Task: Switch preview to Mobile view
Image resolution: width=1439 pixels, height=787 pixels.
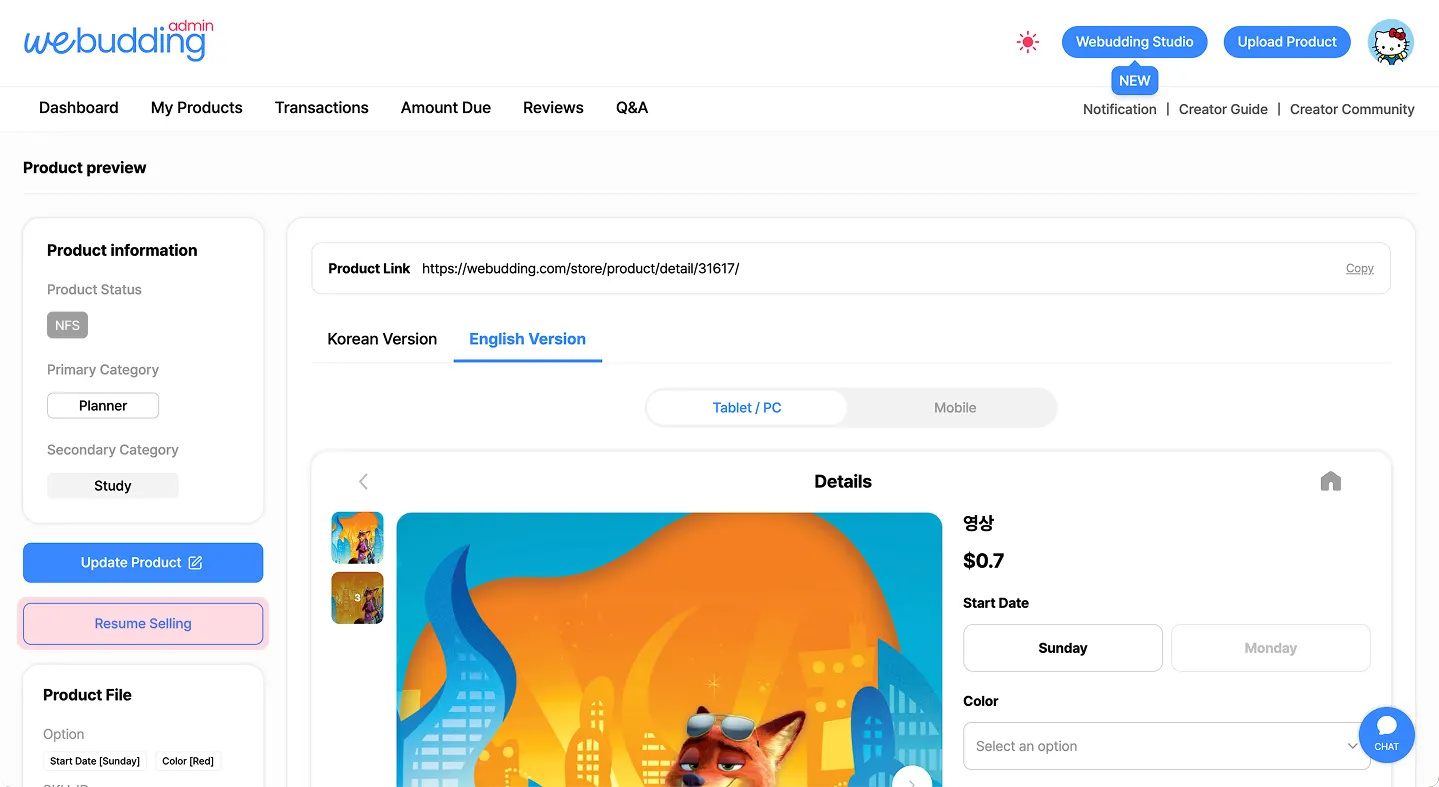Action: click(954, 408)
